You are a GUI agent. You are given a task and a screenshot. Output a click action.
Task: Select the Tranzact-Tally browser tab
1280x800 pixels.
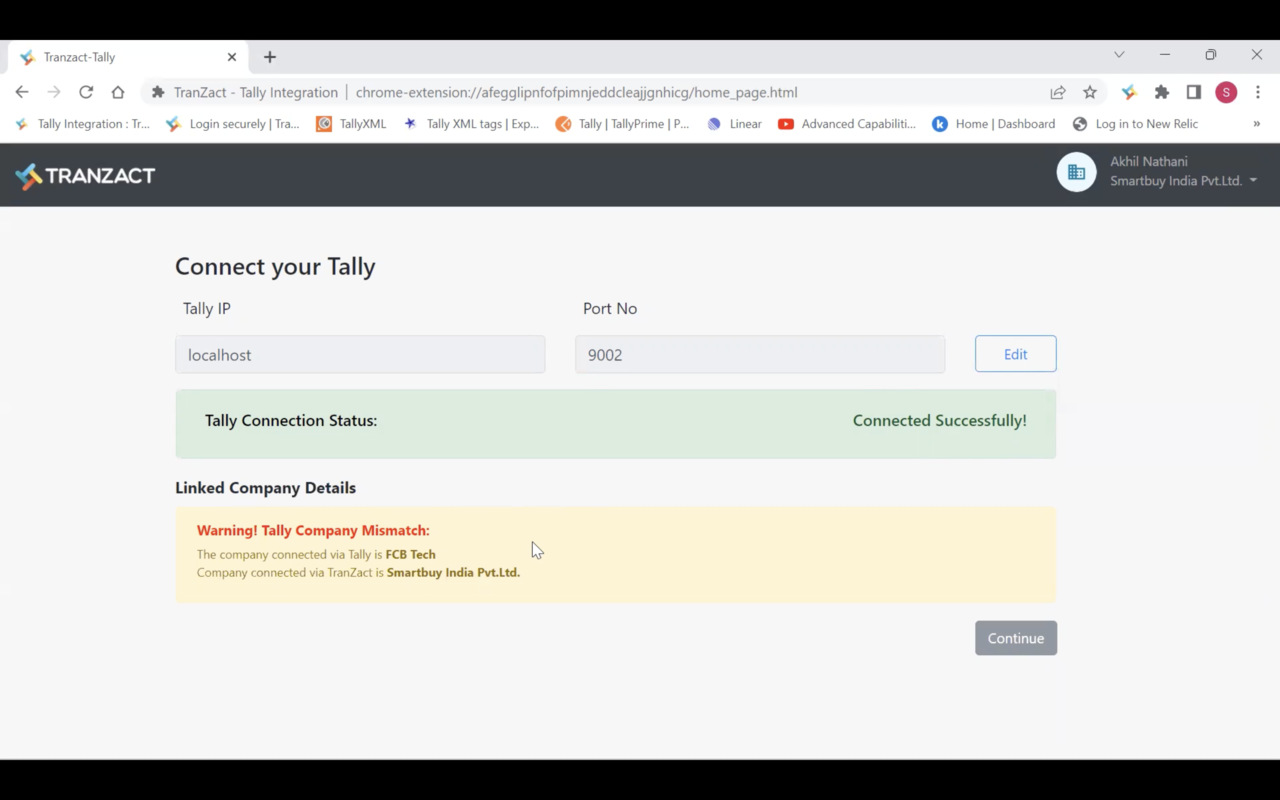tap(128, 57)
